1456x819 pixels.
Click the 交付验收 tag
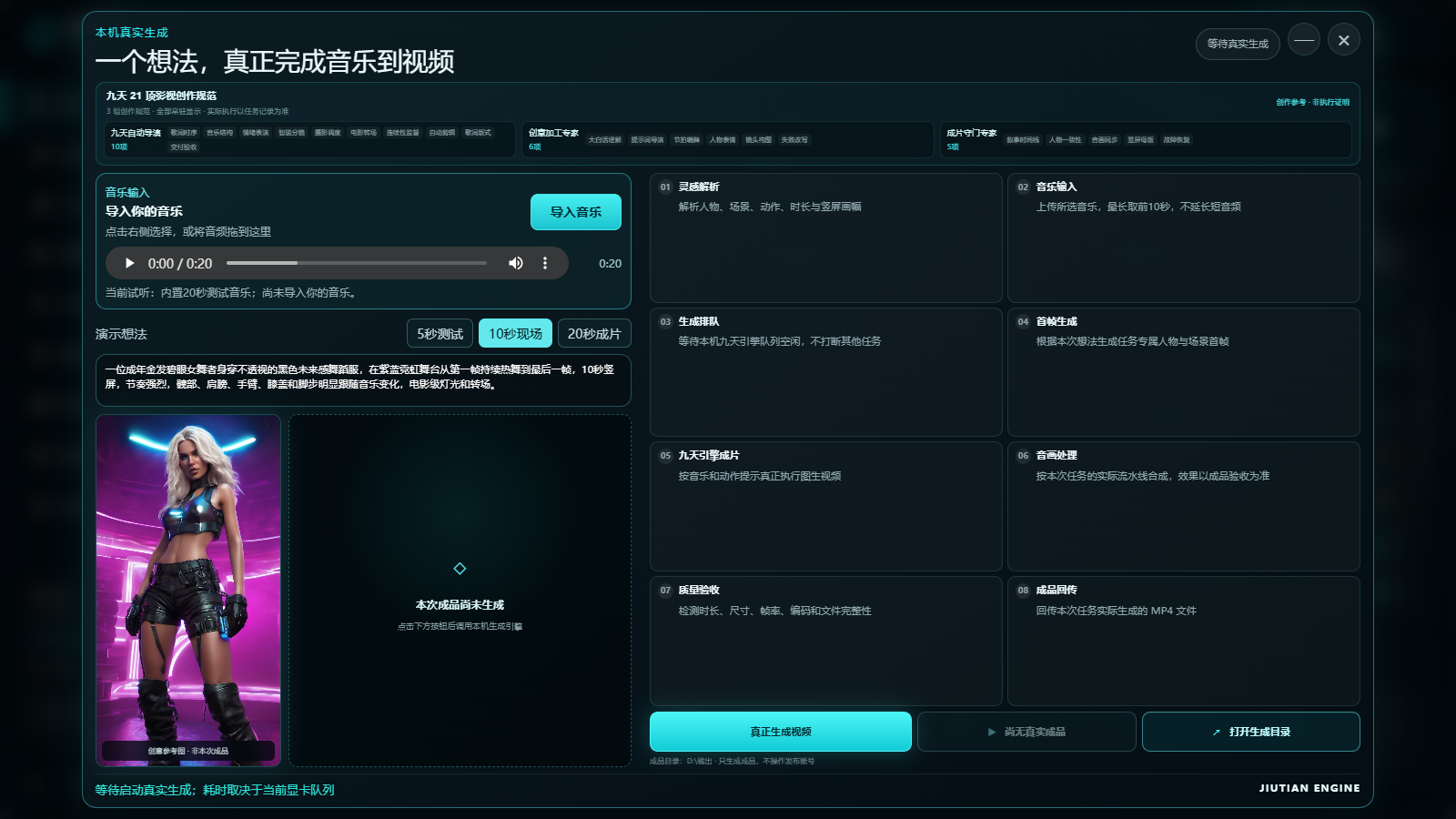[184, 147]
